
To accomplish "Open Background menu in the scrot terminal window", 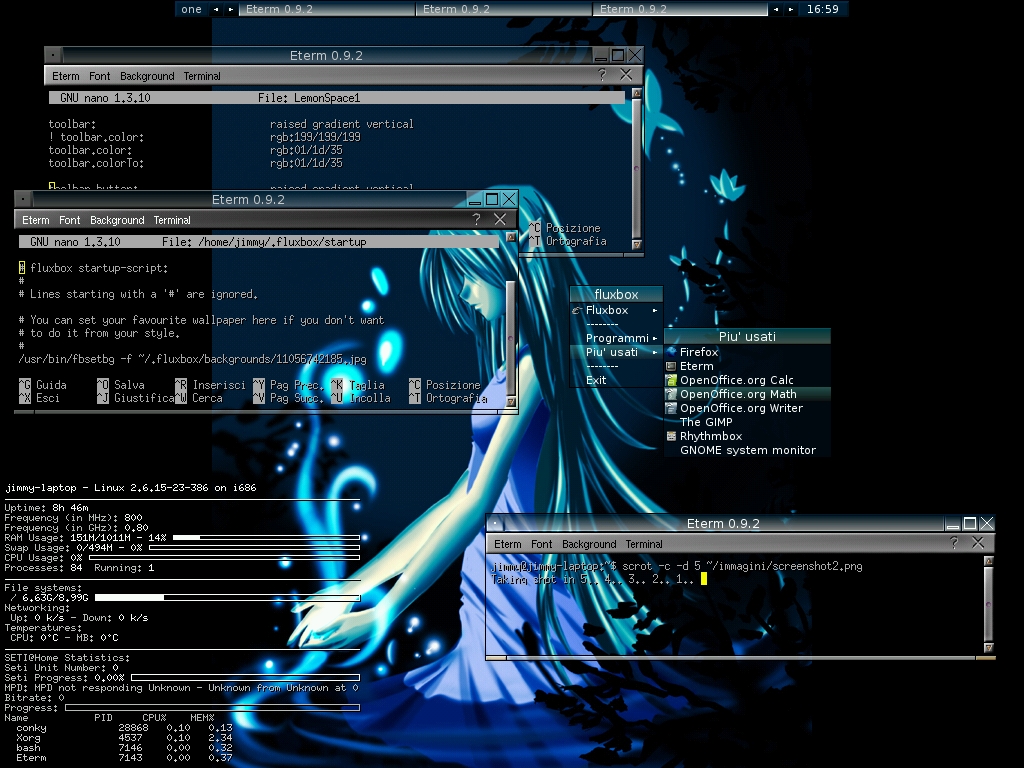I will coord(589,544).
